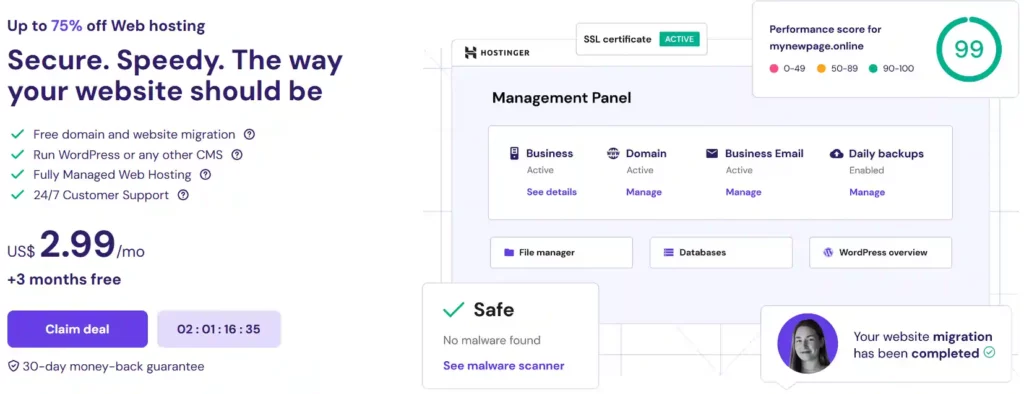Click the +3 months free text

[x=64, y=280]
